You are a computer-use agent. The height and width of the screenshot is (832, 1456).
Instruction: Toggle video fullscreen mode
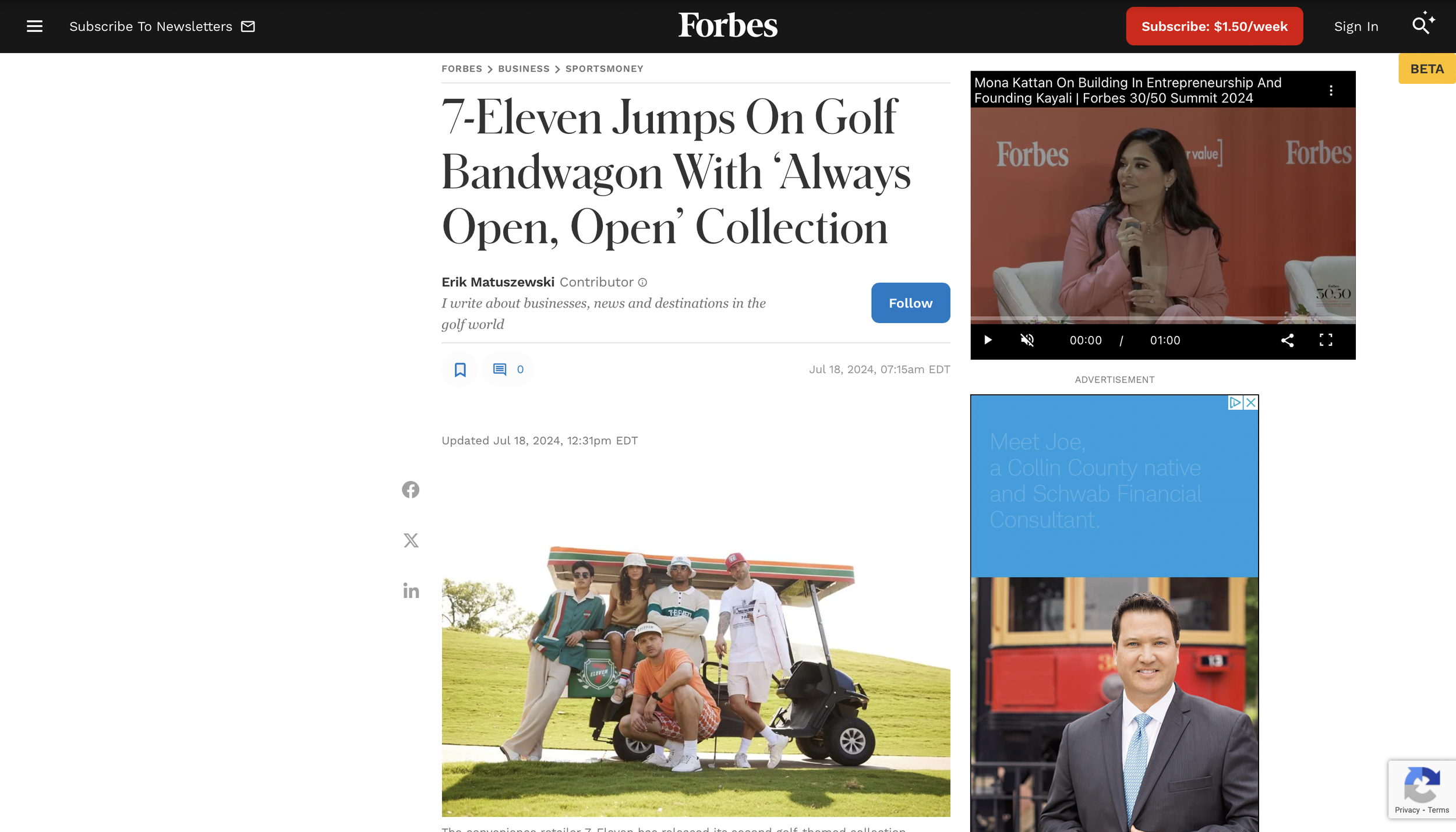click(1326, 341)
